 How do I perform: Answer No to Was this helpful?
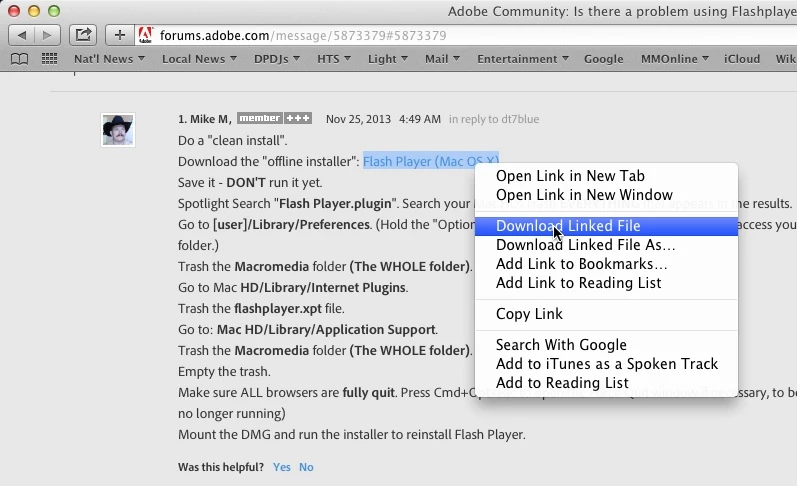point(306,467)
